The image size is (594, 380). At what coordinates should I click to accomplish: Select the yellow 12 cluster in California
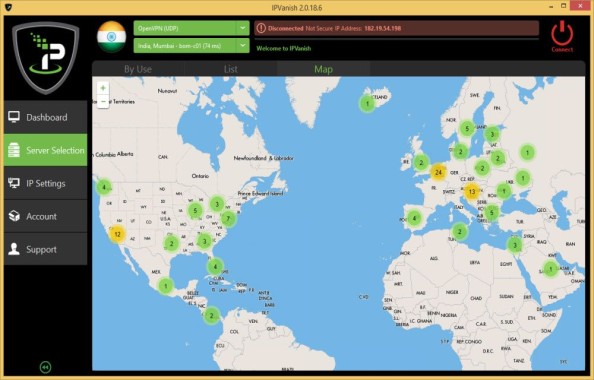tap(117, 234)
